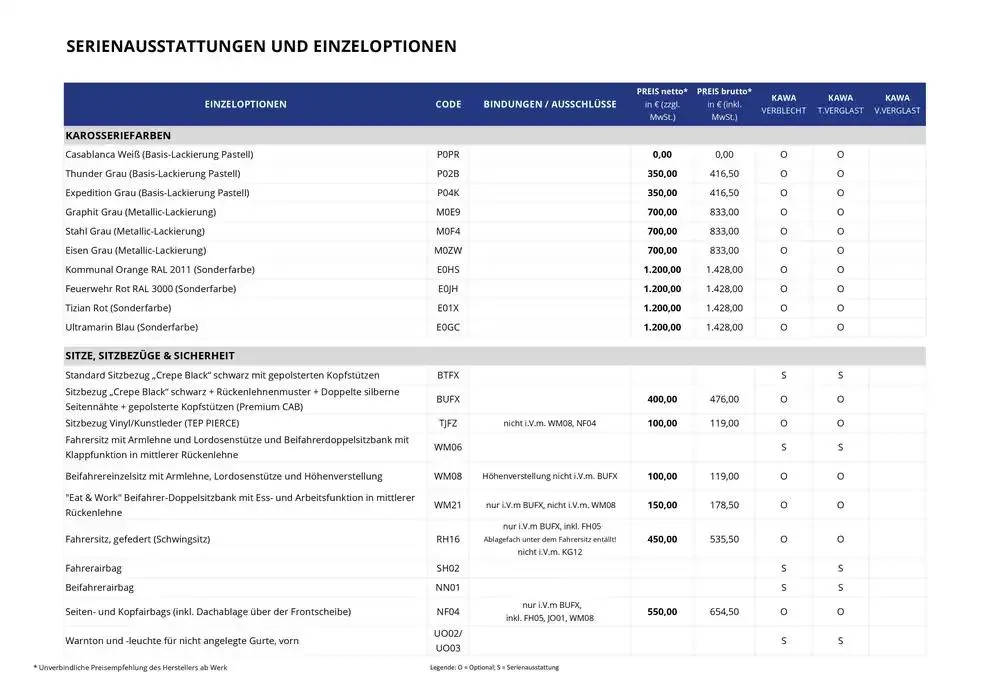Screen dimensions: 990x700
Task: Click the Legende text at the bottom
Action: tap(496, 666)
